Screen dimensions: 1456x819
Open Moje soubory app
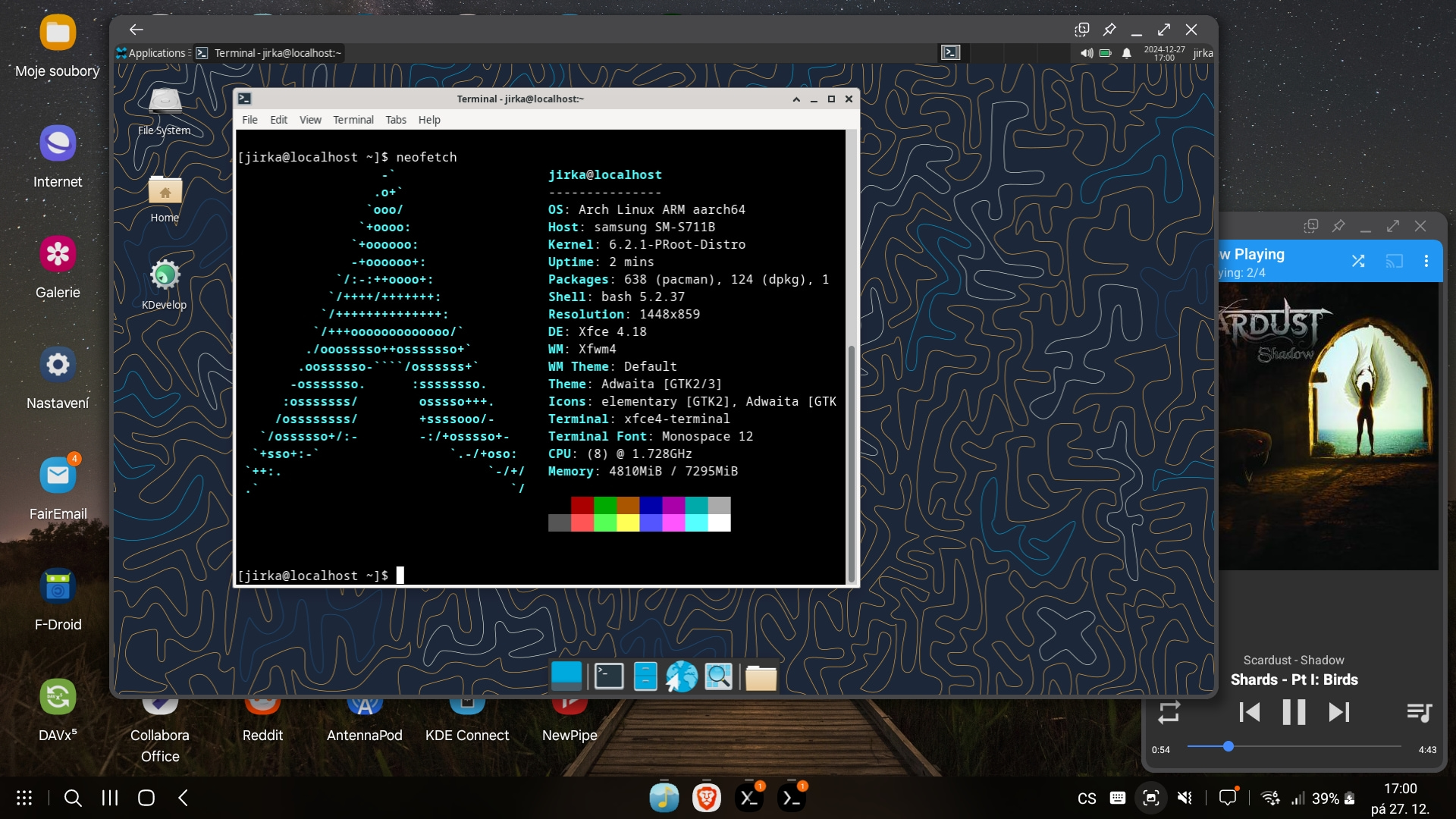pyautogui.click(x=58, y=47)
